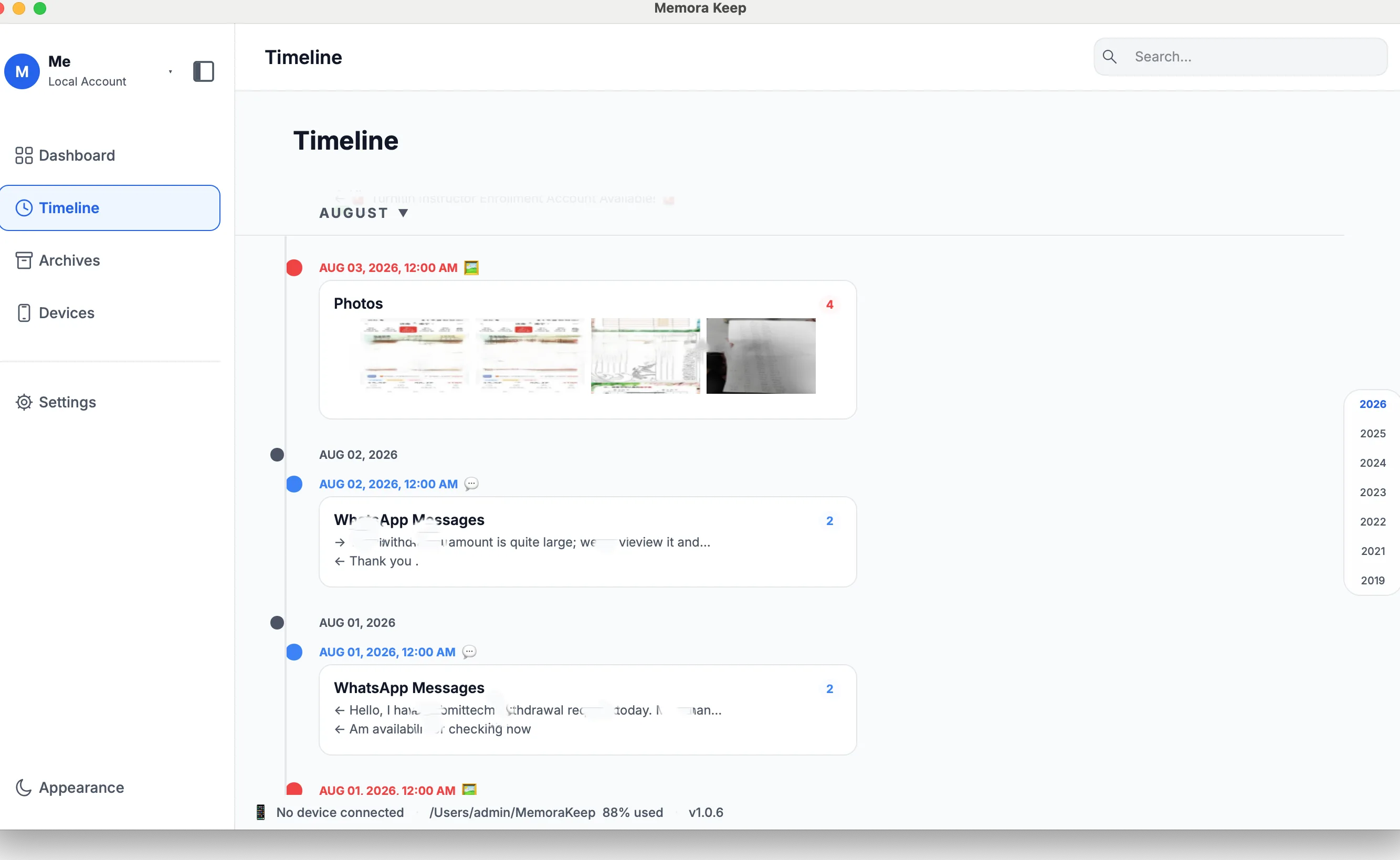The height and width of the screenshot is (860, 1400).
Task: Click the photo count badge 4
Action: pos(829,305)
